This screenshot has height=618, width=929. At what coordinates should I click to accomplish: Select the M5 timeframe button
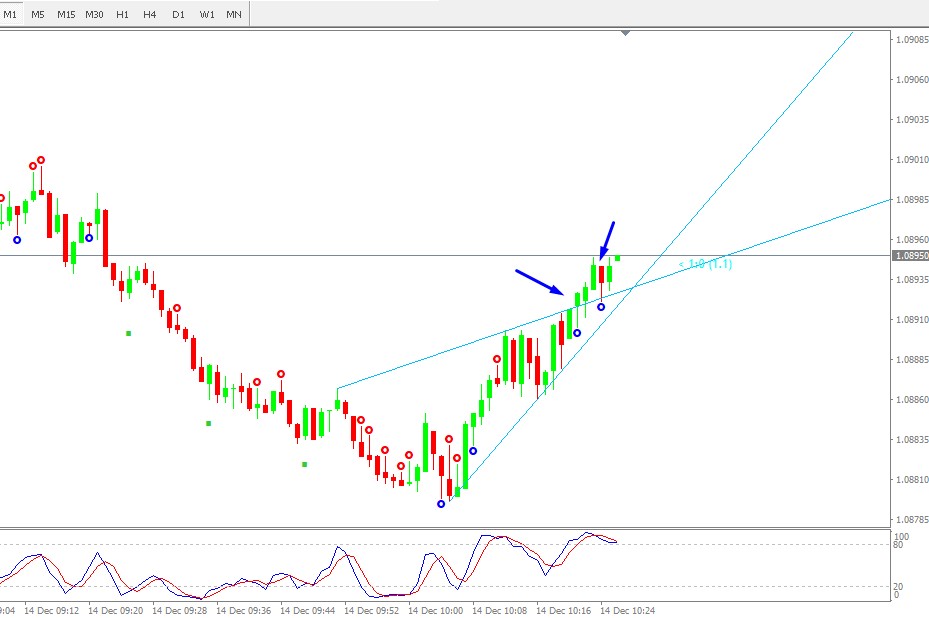(x=37, y=14)
